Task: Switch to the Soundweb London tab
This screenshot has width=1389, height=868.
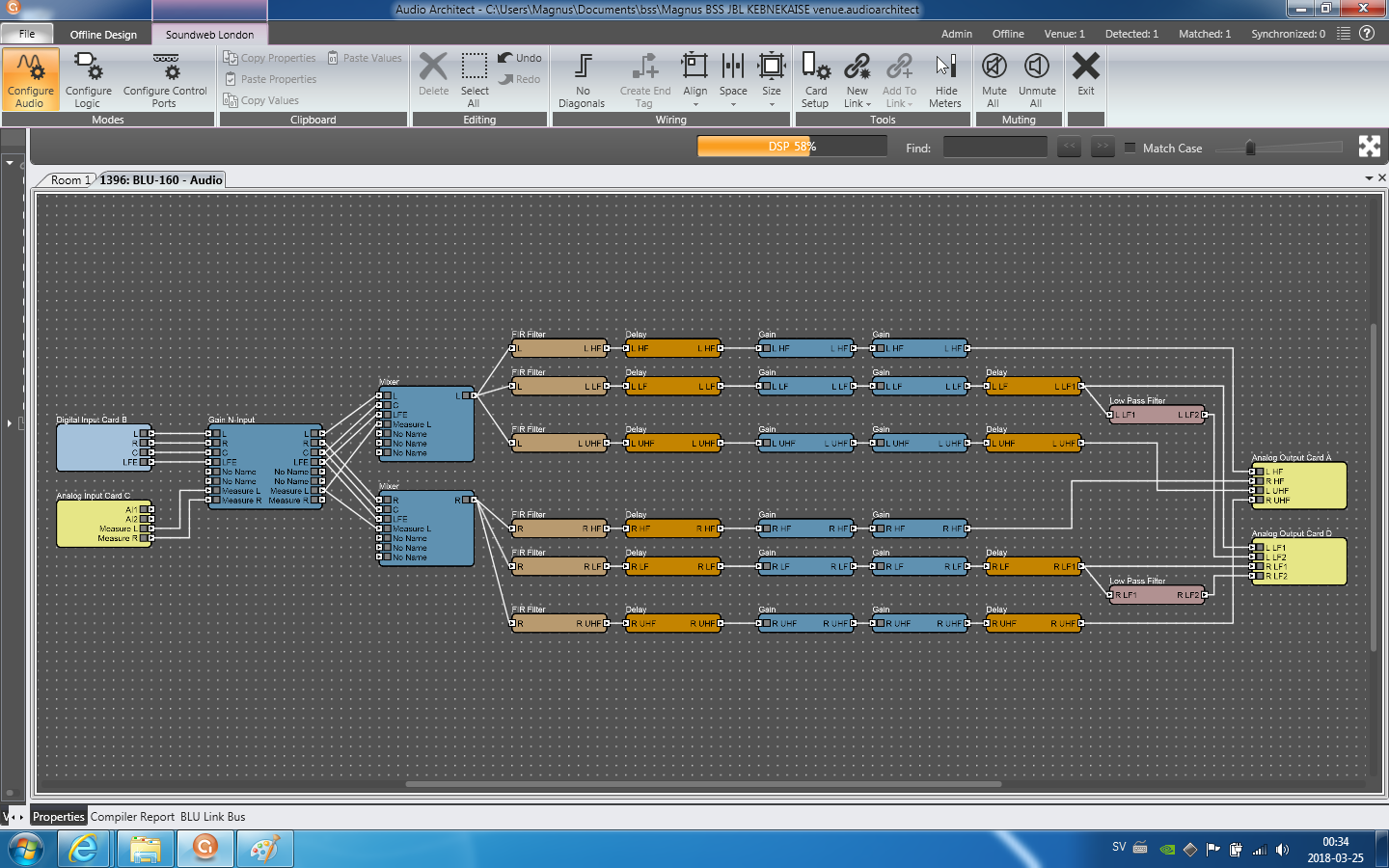Action: pyautogui.click(x=209, y=34)
